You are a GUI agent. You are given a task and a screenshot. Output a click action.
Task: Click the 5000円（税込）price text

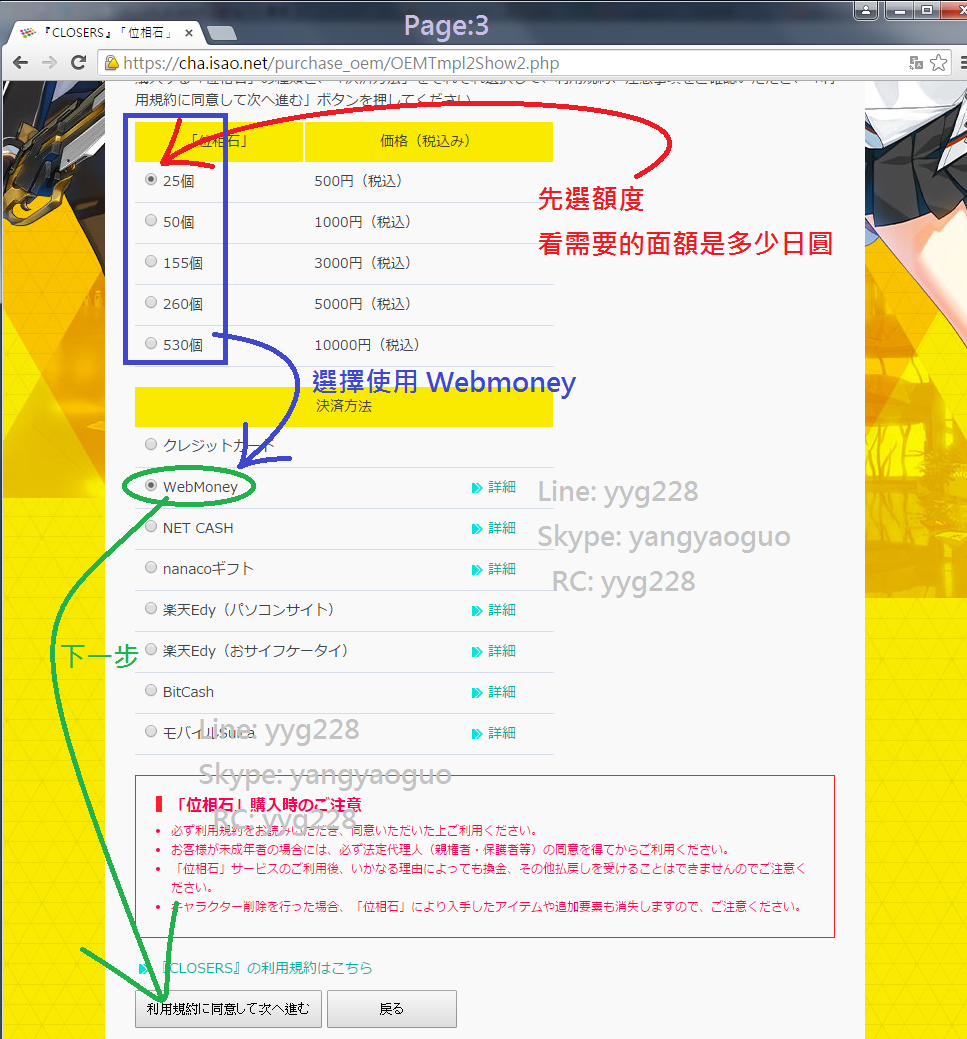363,304
